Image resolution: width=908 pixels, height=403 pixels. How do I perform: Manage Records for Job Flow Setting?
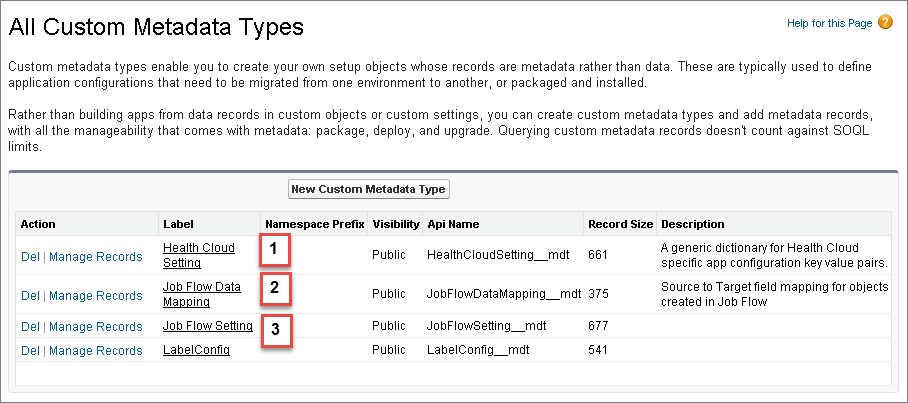pyautogui.click(x=96, y=327)
